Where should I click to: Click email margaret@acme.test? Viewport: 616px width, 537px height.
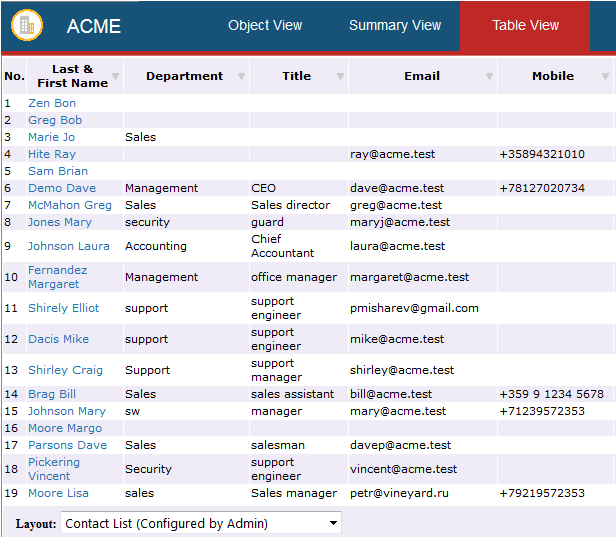(x=409, y=277)
